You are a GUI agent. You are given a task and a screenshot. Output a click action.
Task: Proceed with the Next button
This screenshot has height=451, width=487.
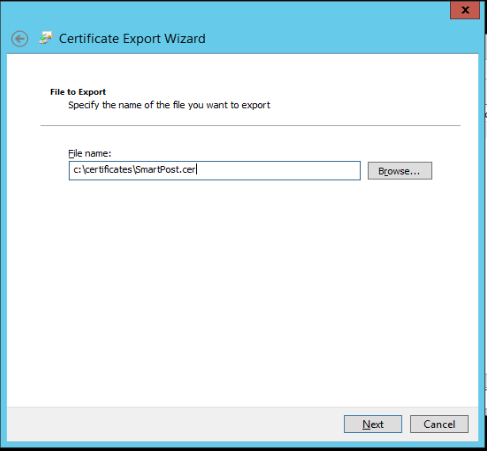coord(373,424)
